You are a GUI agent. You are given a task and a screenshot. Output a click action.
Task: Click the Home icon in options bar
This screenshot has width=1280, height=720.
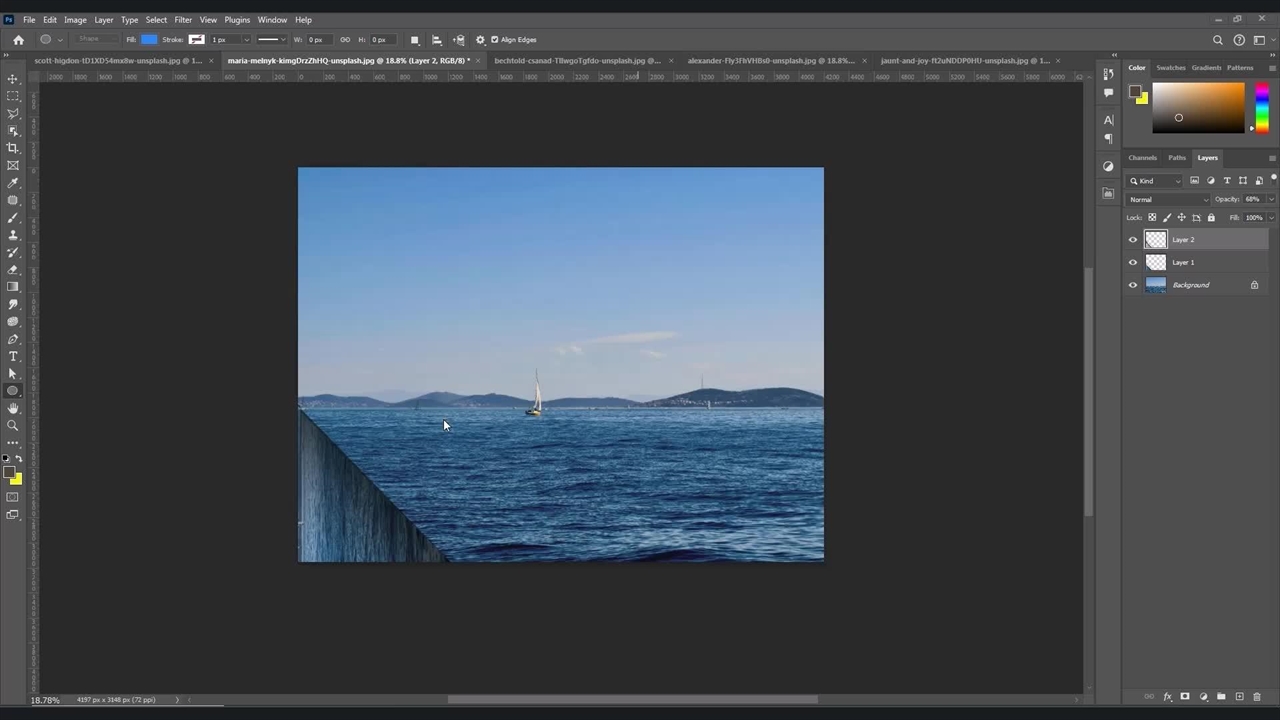point(18,40)
